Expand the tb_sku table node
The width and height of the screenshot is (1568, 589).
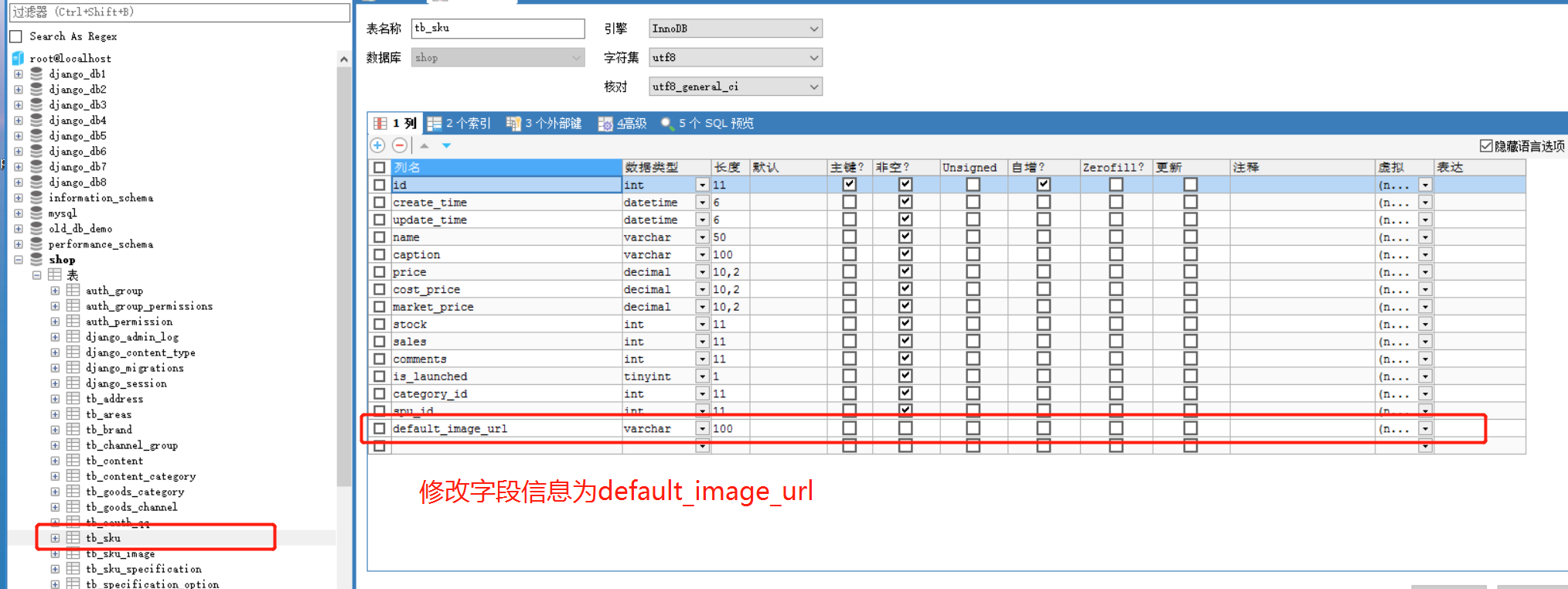(x=55, y=538)
